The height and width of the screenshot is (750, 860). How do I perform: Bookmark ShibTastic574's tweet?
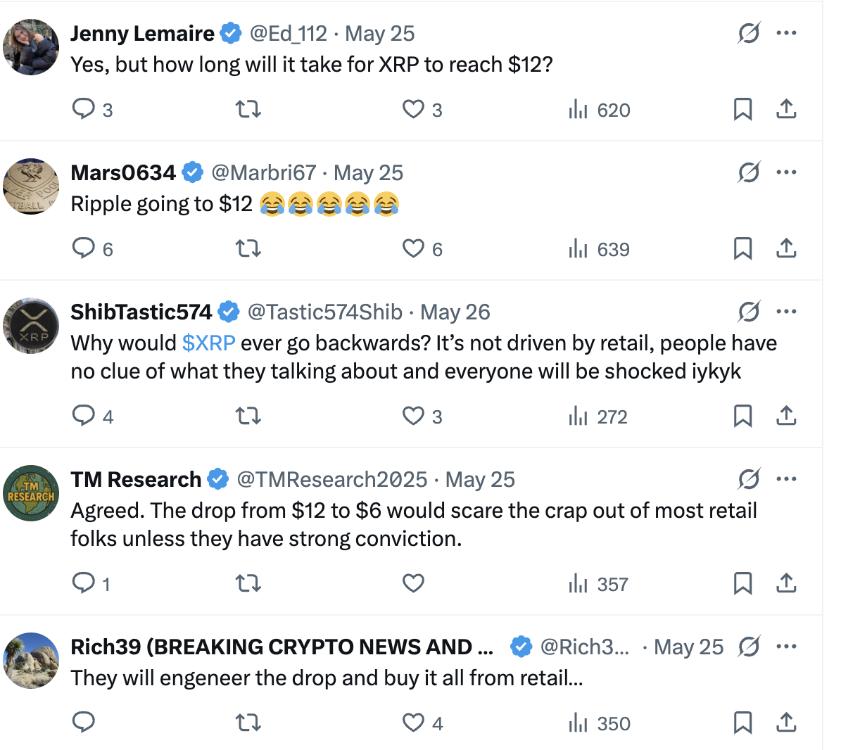[743, 416]
